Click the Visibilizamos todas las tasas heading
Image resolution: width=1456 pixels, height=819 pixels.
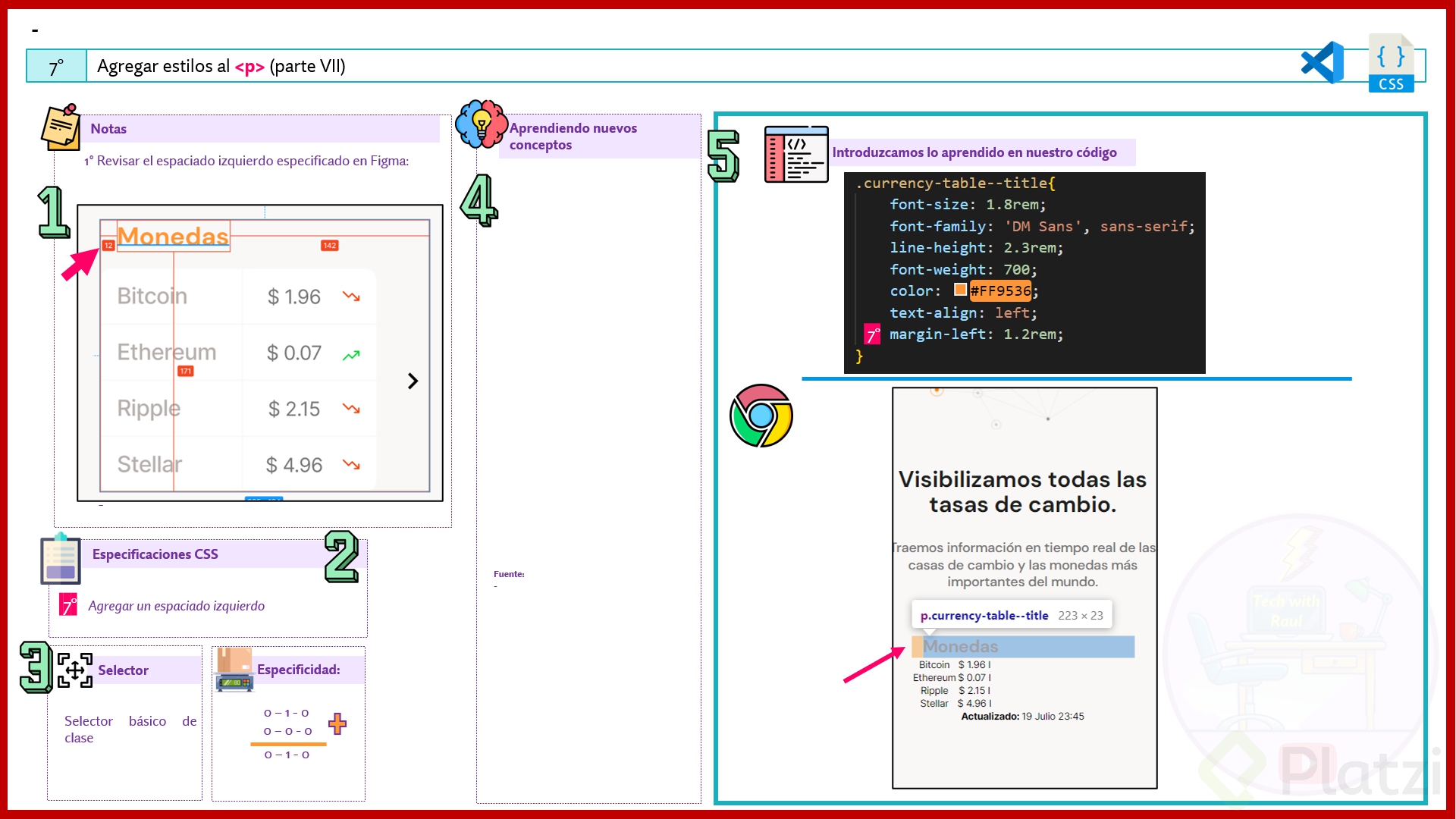[x=1023, y=492]
